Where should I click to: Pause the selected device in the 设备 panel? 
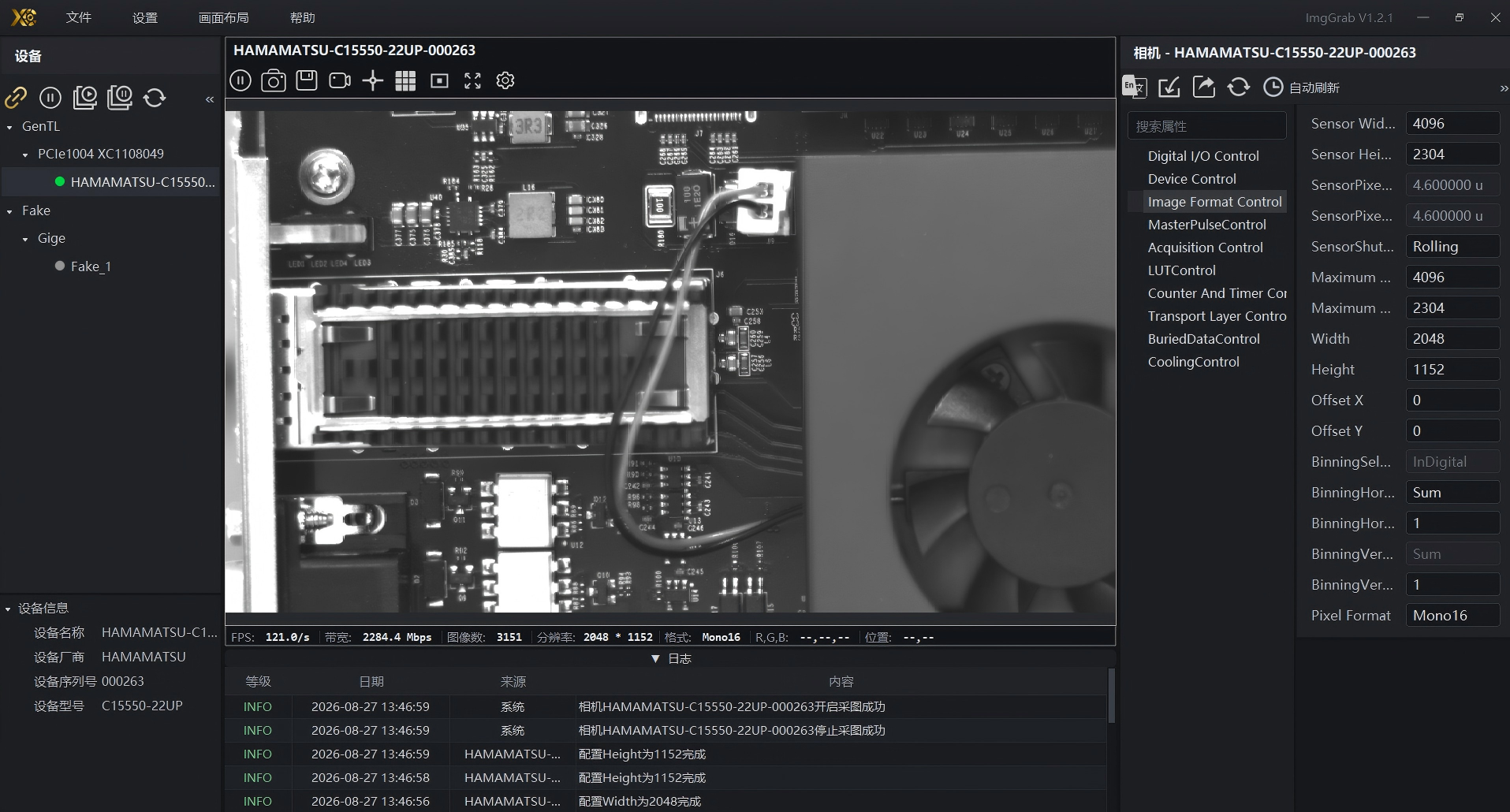50,98
